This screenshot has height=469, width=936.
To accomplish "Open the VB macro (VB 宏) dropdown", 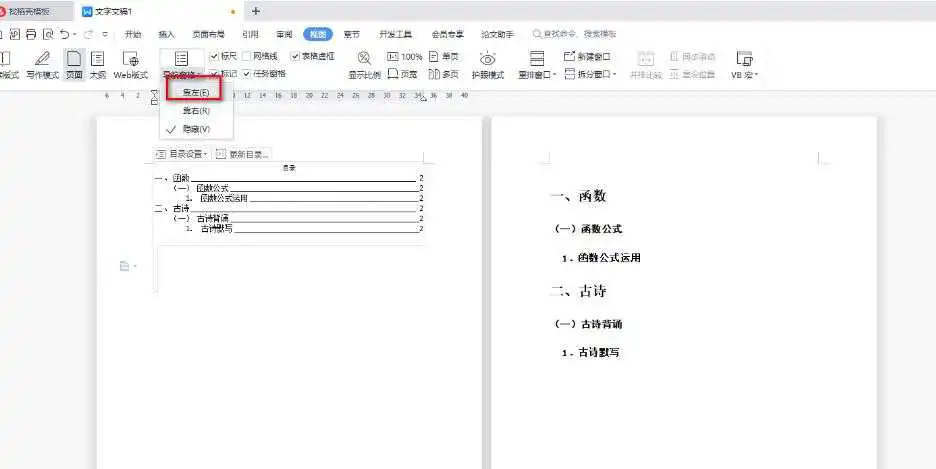I will pos(744,65).
